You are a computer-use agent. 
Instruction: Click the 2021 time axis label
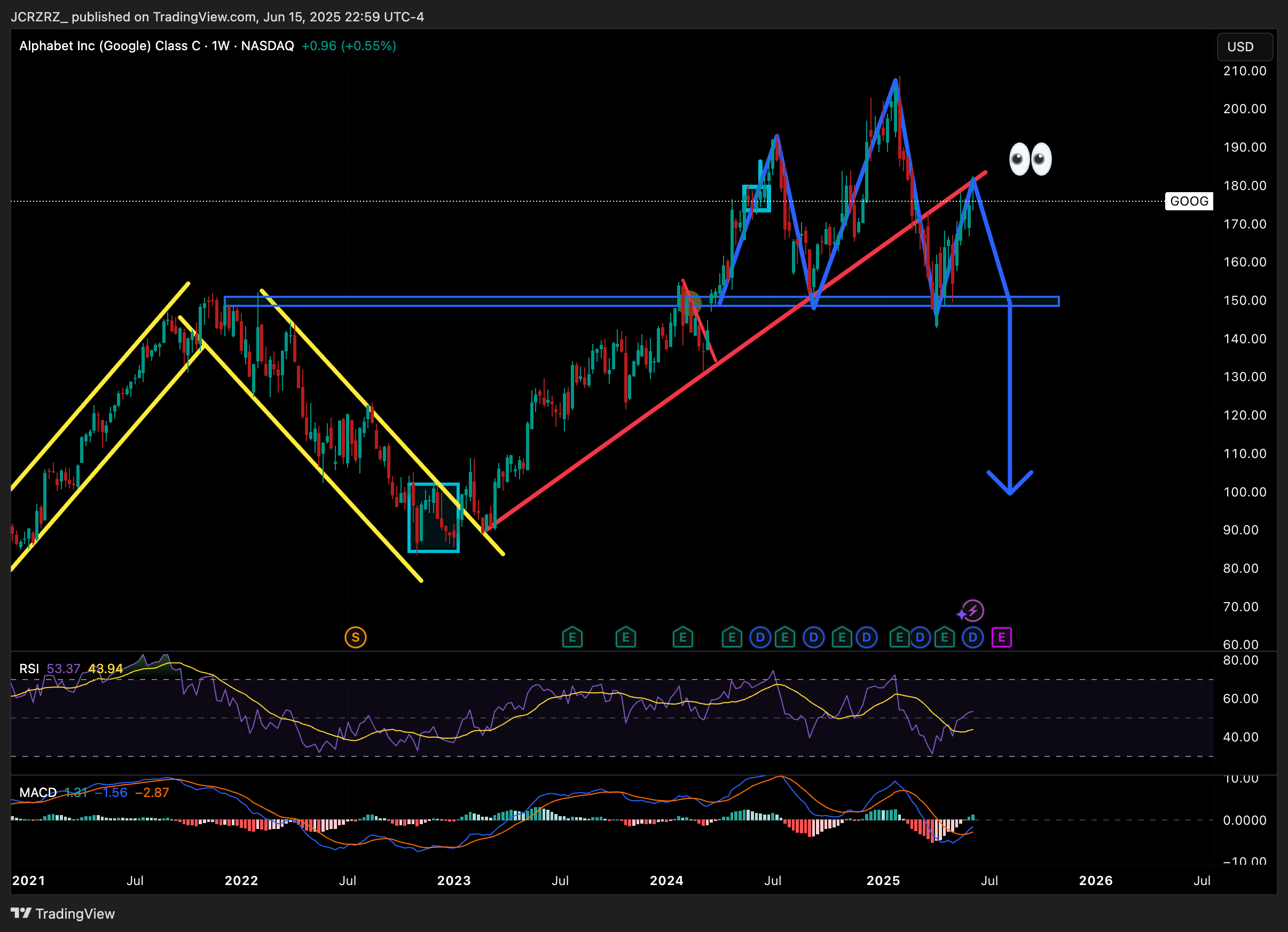tap(28, 880)
